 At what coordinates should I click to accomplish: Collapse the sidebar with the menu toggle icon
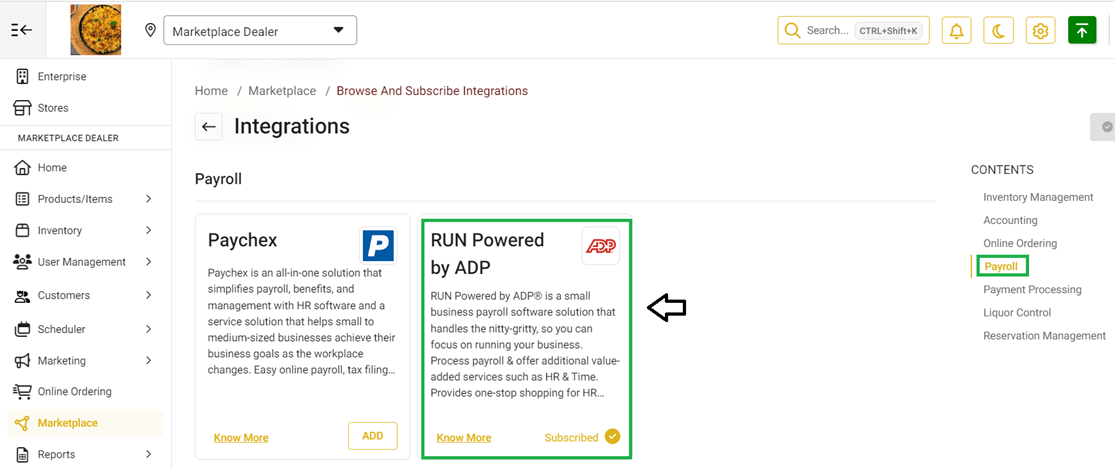(22, 30)
